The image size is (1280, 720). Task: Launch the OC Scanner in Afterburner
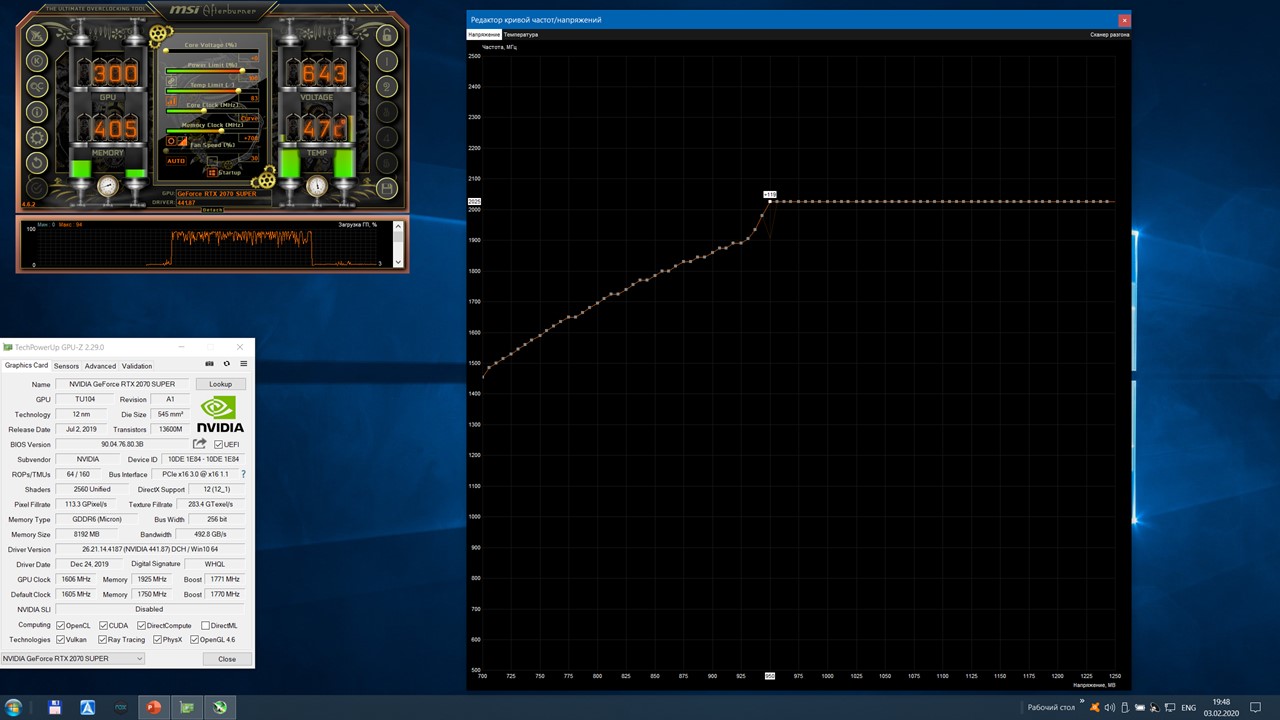(x=37, y=86)
